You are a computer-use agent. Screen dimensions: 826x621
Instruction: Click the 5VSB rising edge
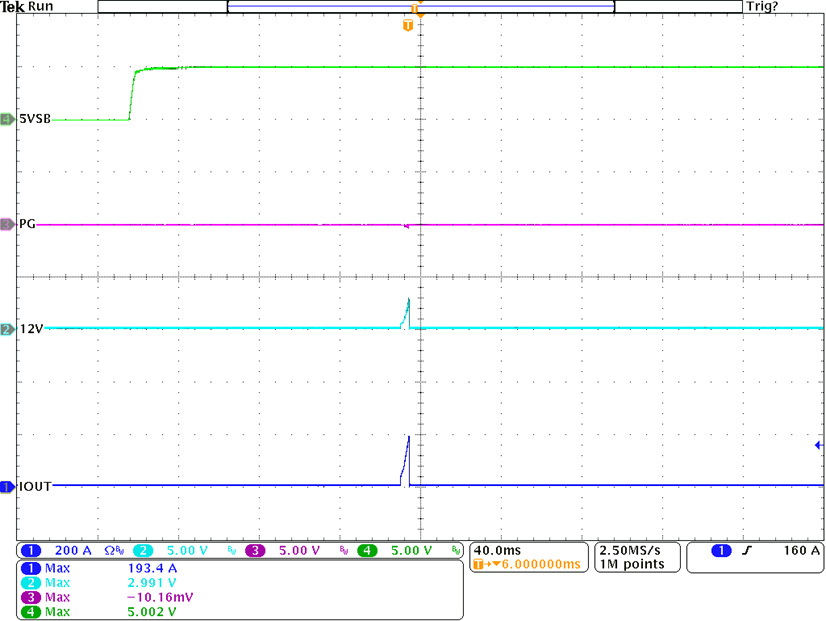(x=132, y=94)
